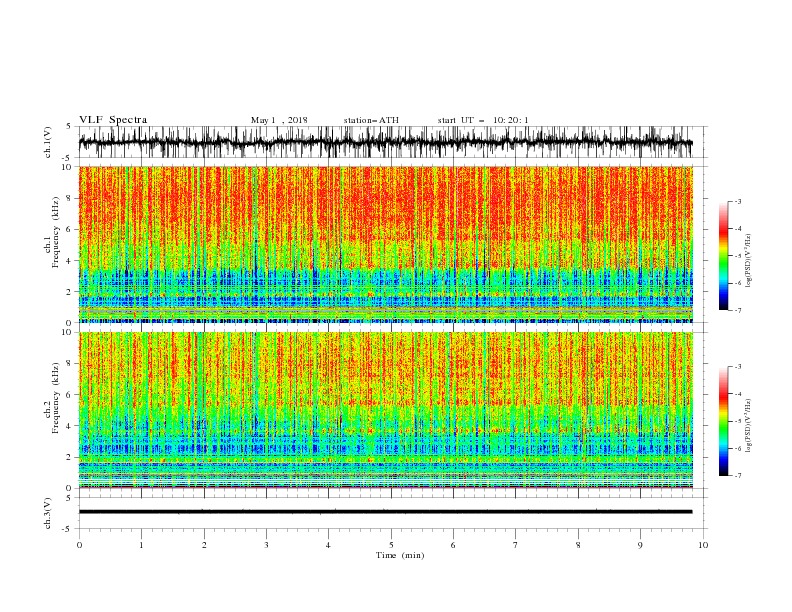Viewport: 792px width, 612px height.
Task: Click the ch.2 Frequency (kHz) axis label
Action: (52, 398)
